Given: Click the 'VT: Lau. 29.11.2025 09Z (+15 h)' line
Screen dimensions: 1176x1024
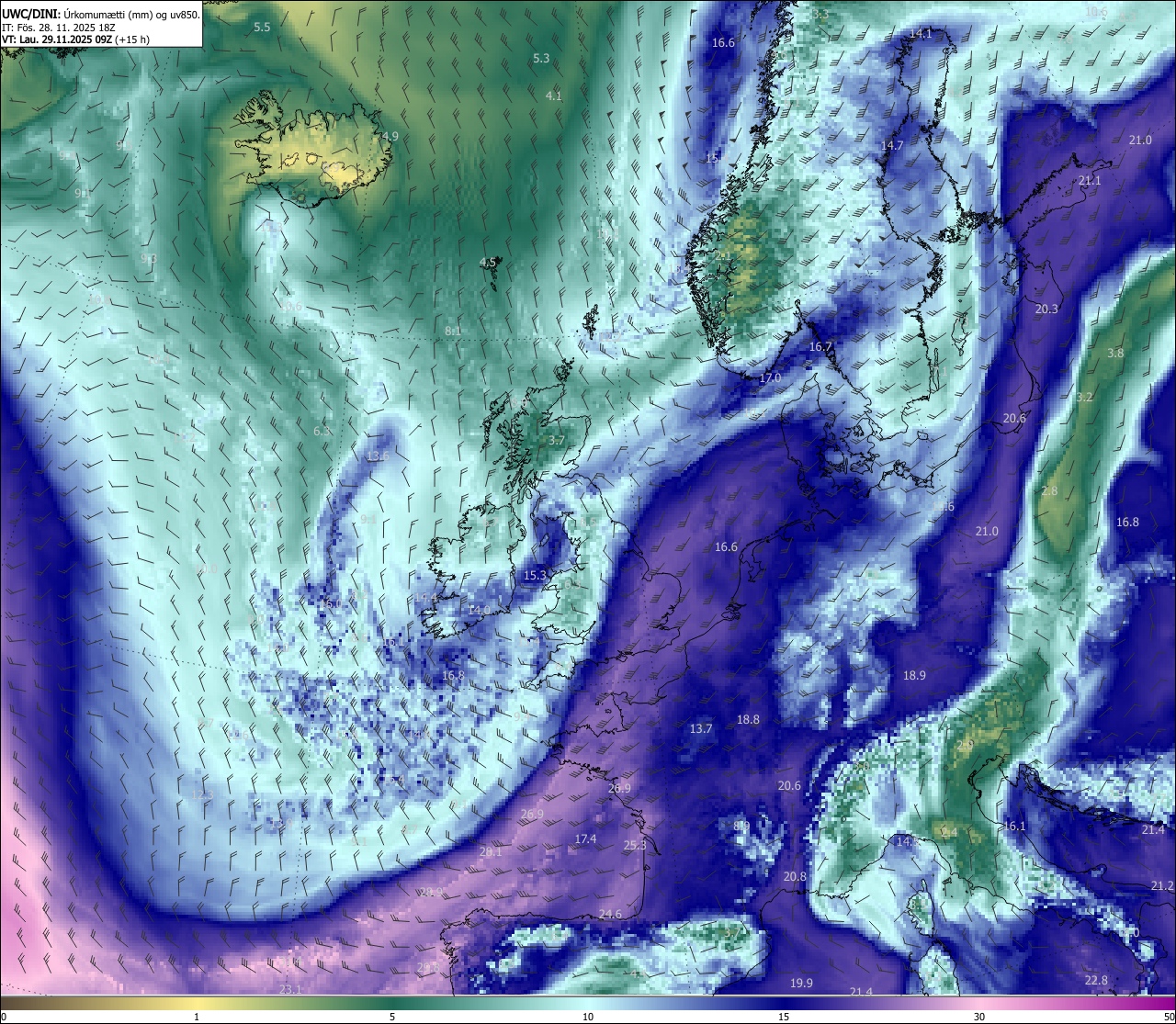Looking at the screenshot, I should (x=75, y=39).
